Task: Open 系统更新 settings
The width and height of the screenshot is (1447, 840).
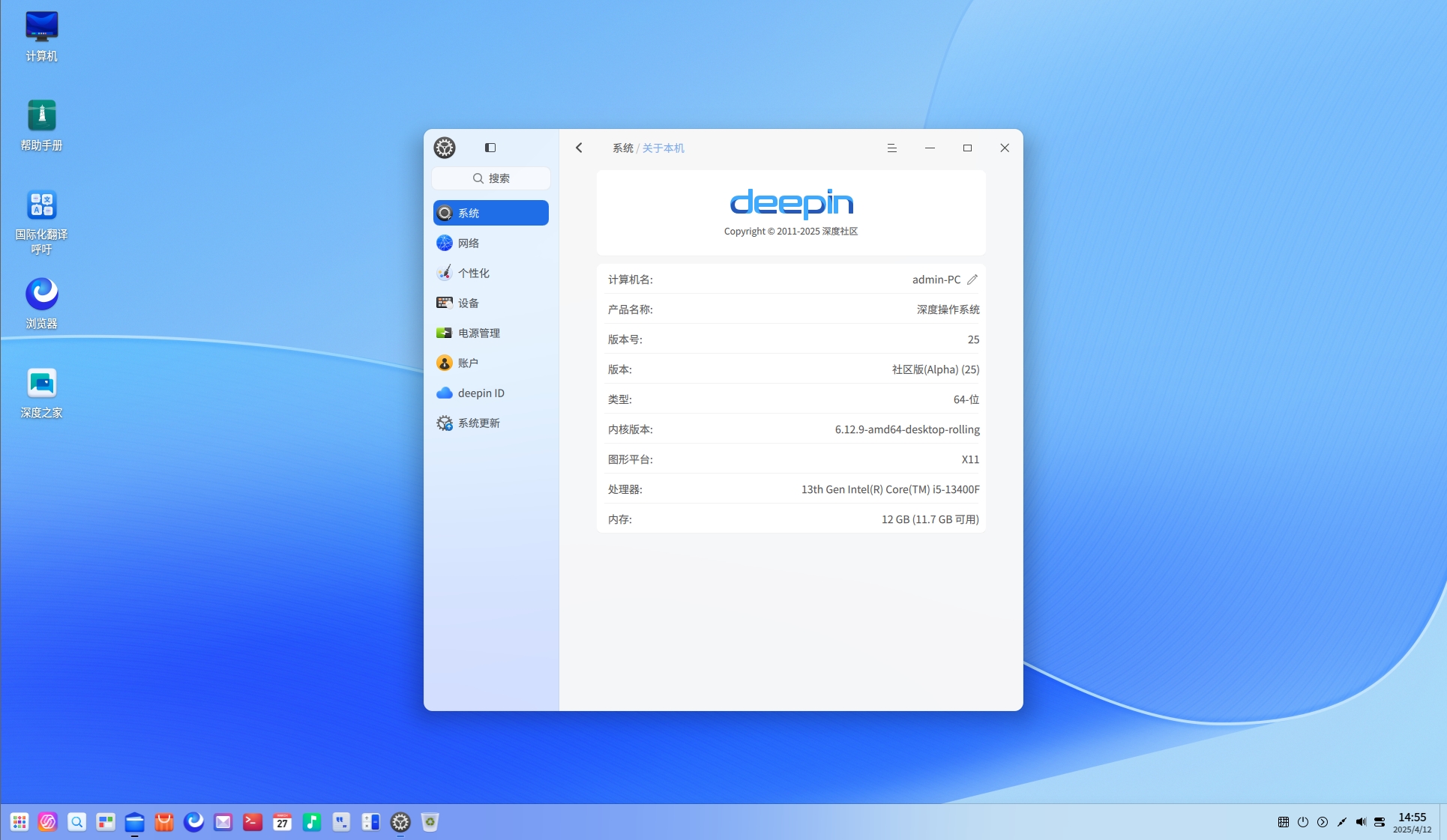Action: (x=491, y=423)
